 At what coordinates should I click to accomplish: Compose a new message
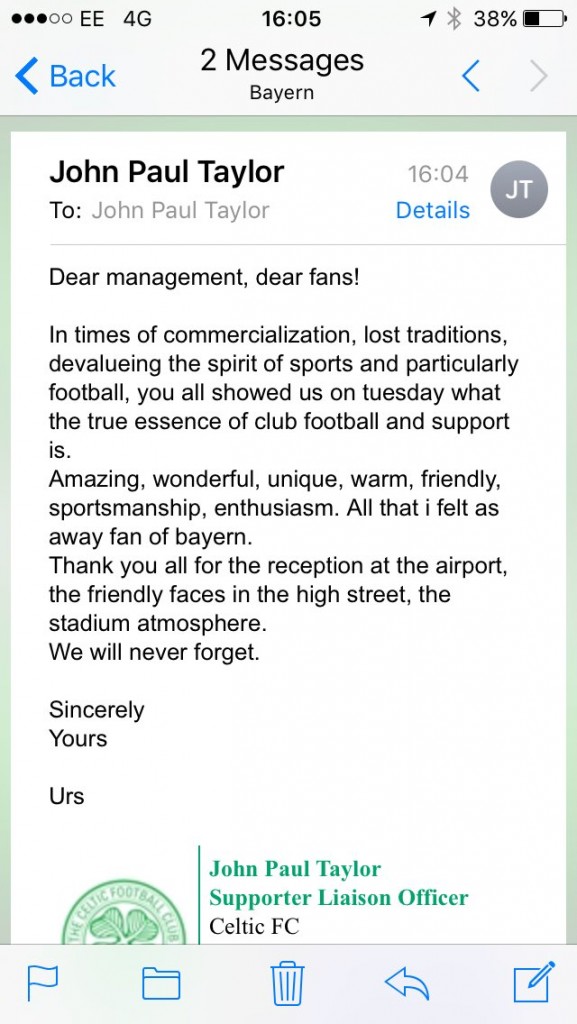[534, 982]
